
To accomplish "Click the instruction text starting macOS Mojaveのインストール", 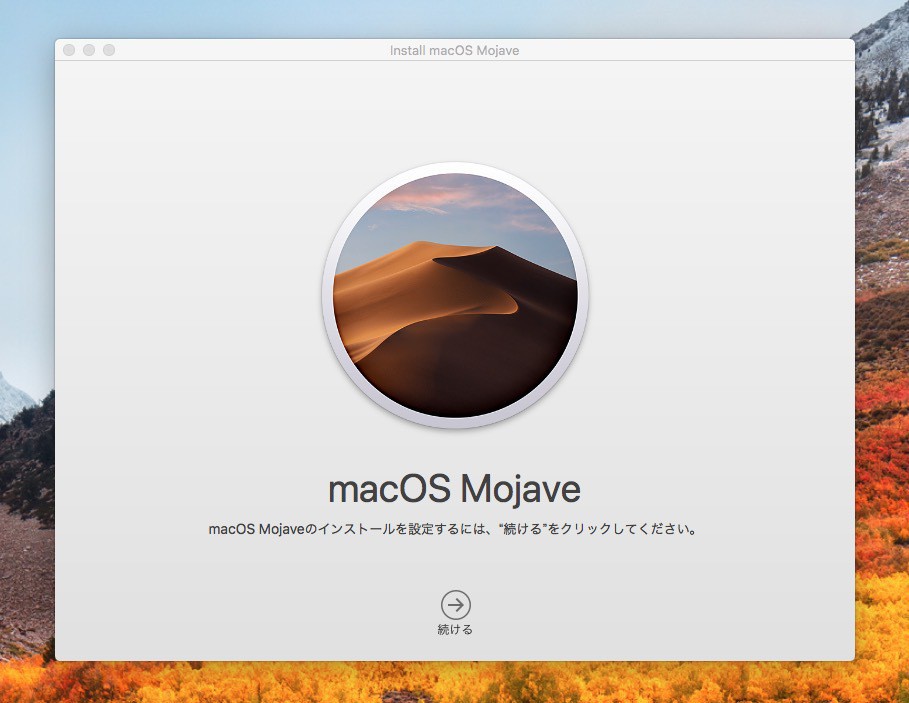I will pyautogui.click(x=453, y=529).
